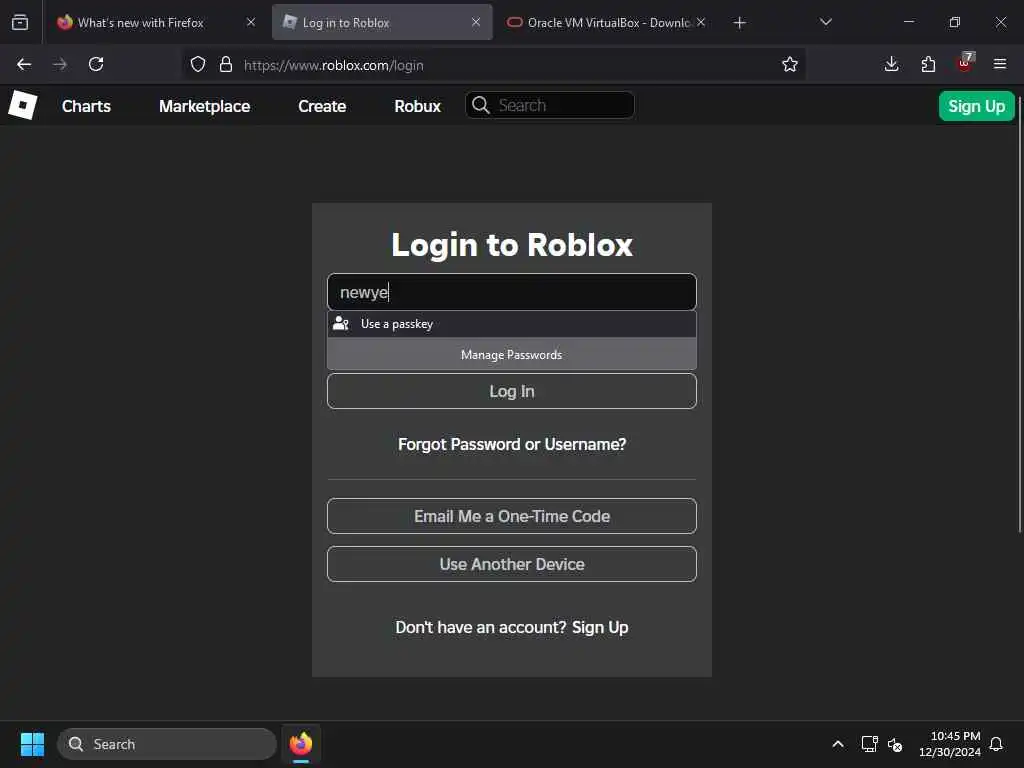Image resolution: width=1024 pixels, height=768 pixels.
Task: Open Charts in Roblox navigation
Action: [86, 106]
